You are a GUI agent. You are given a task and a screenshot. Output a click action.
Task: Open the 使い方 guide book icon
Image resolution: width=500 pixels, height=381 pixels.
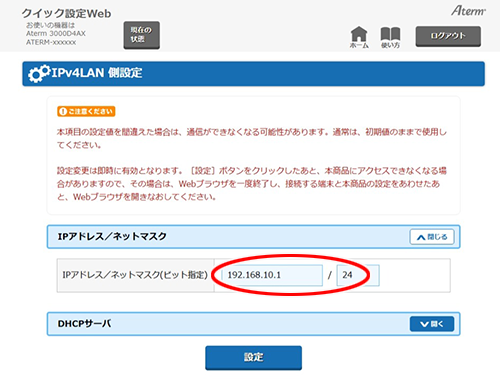point(390,37)
